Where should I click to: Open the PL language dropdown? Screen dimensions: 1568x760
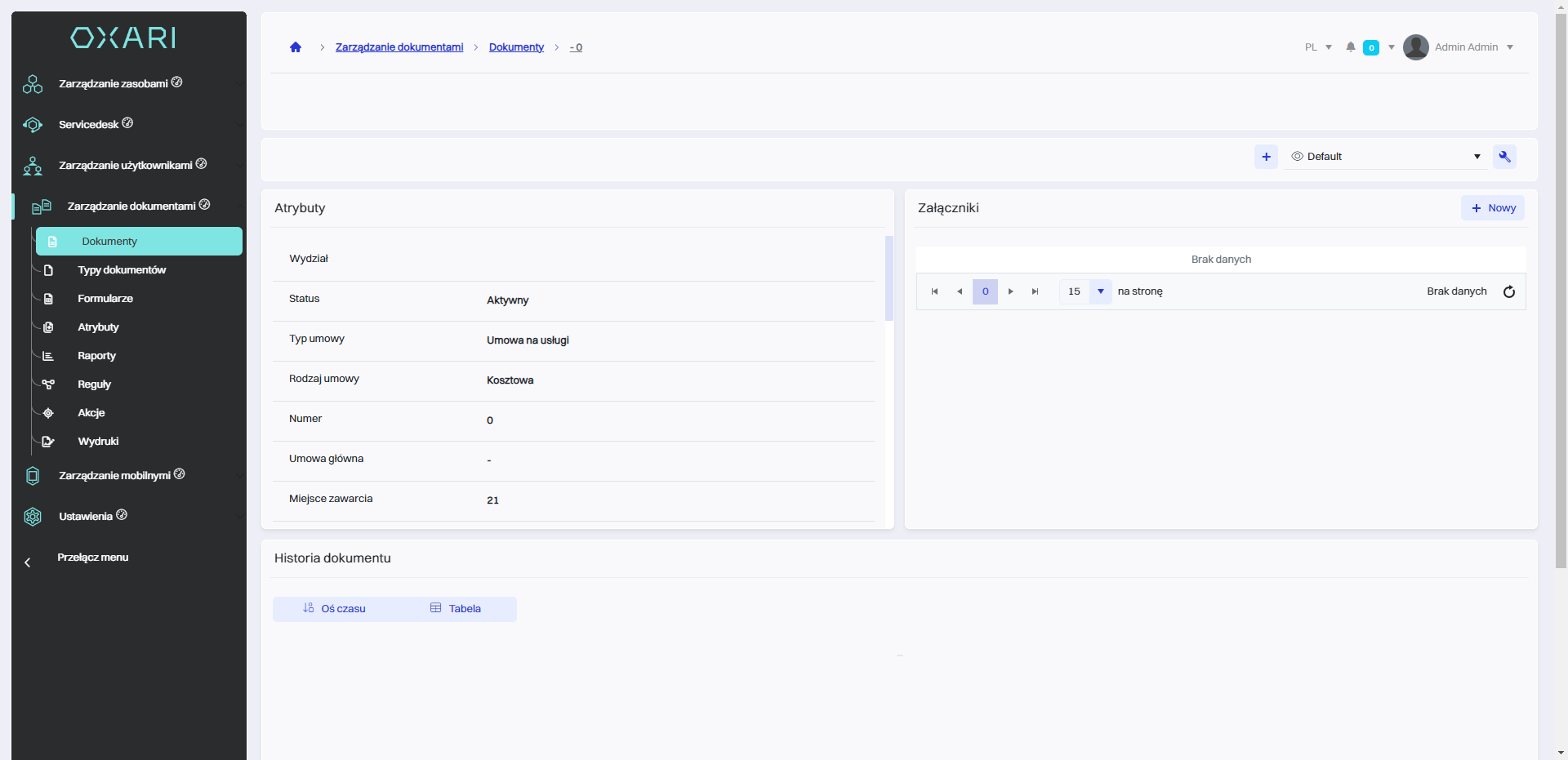[x=1318, y=47]
